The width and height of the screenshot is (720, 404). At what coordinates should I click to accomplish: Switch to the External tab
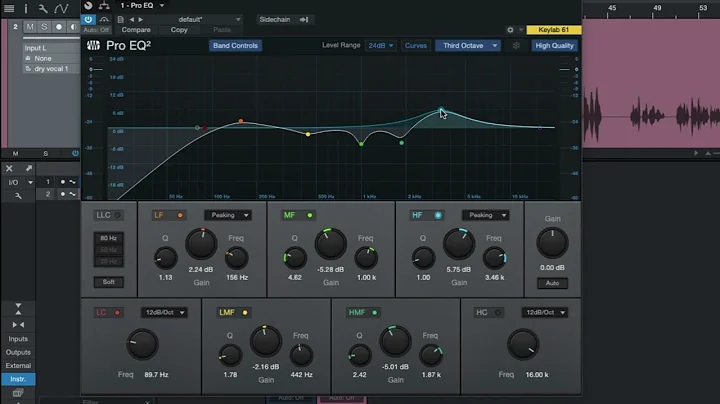(x=18, y=365)
